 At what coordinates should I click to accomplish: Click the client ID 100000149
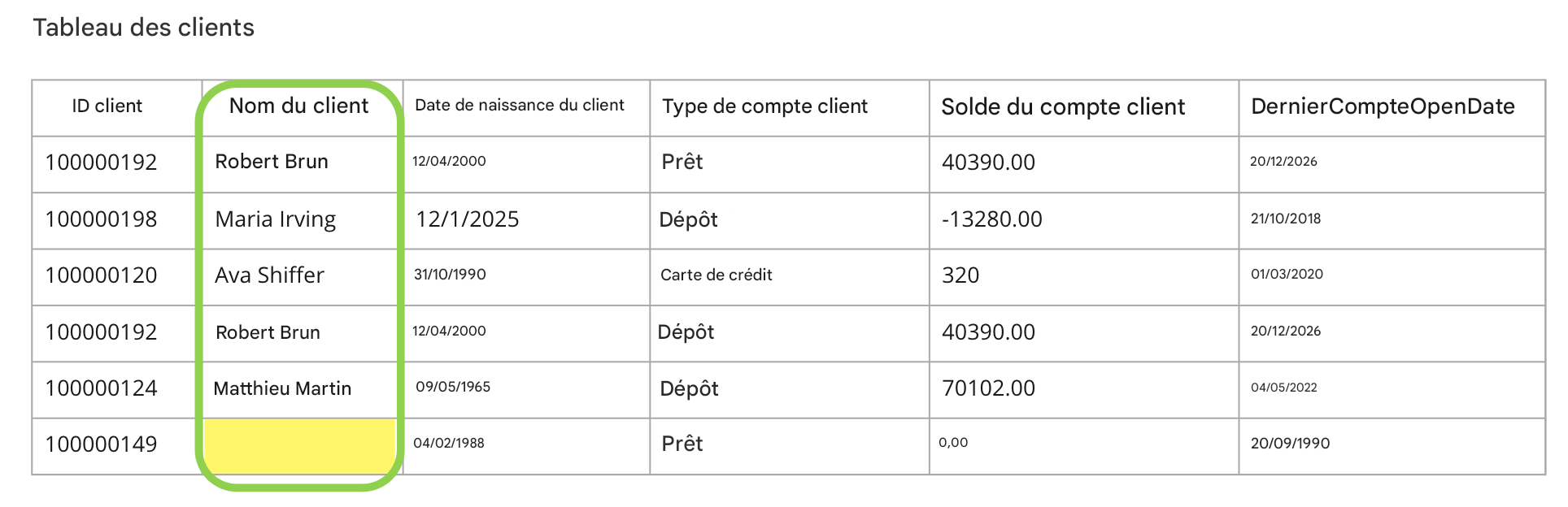click(101, 444)
